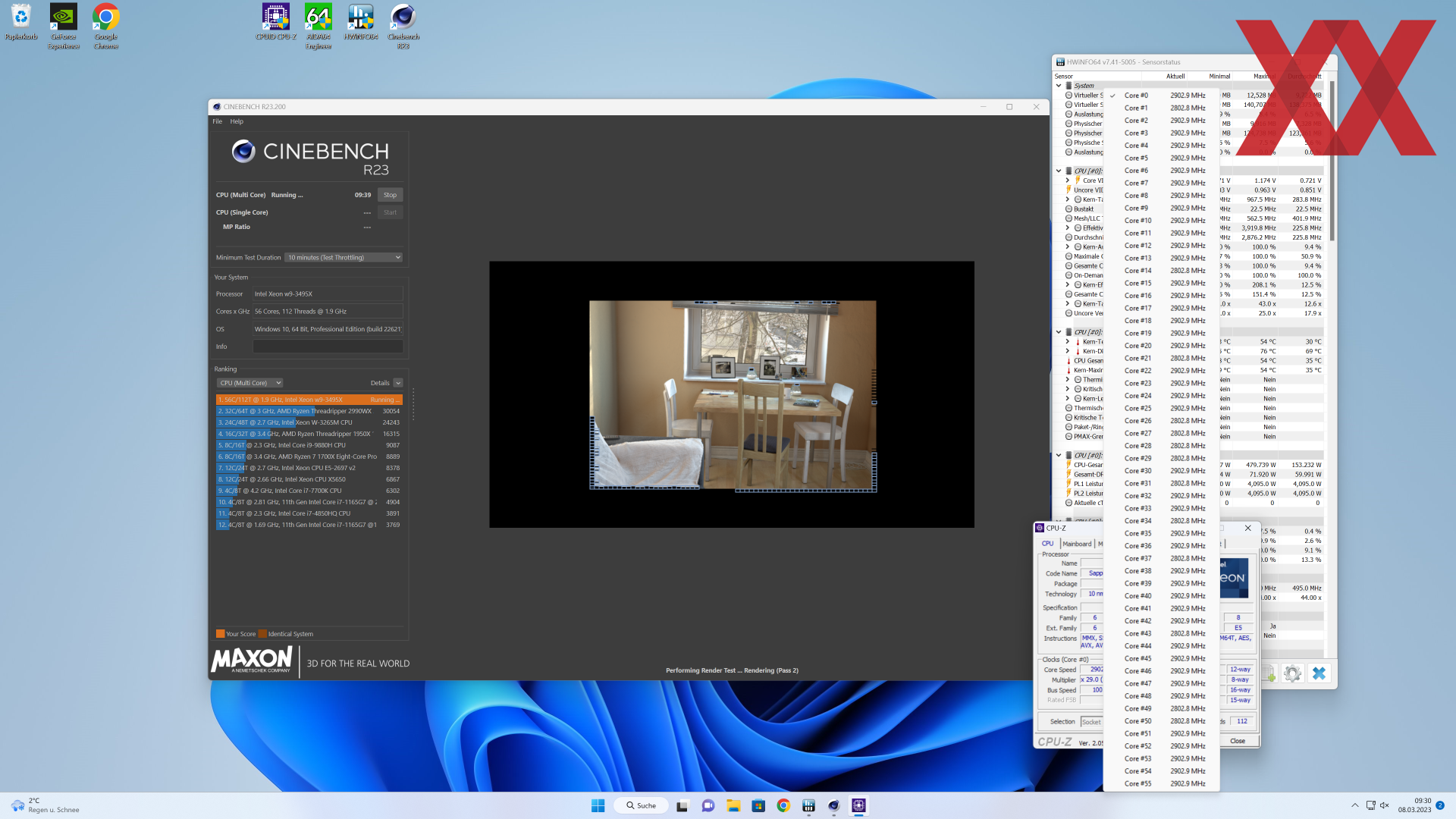This screenshot has height=819, width=1456.
Task: Open the weather widget on the taskbar
Action: click(x=45, y=805)
